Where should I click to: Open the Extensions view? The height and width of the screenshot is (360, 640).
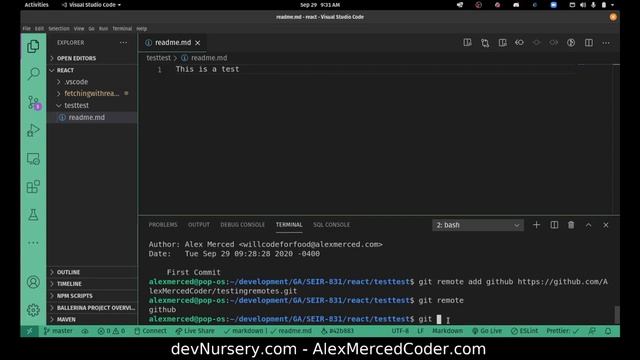(33, 187)
